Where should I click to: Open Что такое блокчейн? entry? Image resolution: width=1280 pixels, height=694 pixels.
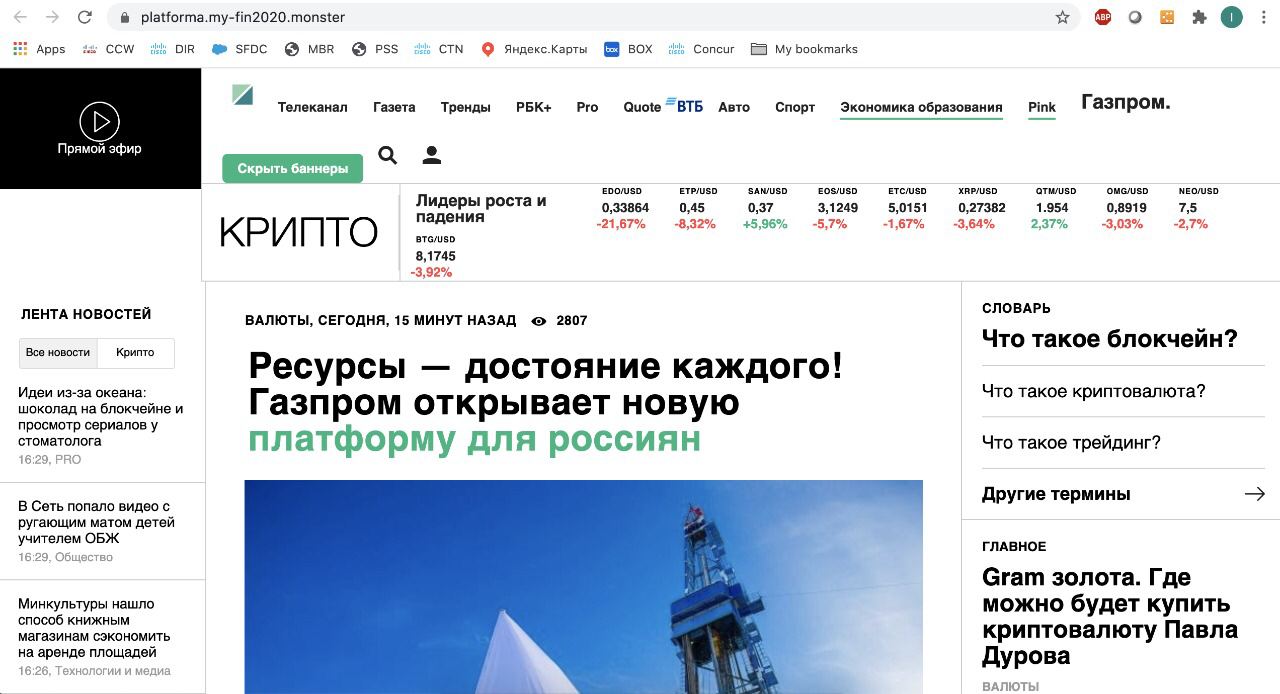[x=1110, y=339]
